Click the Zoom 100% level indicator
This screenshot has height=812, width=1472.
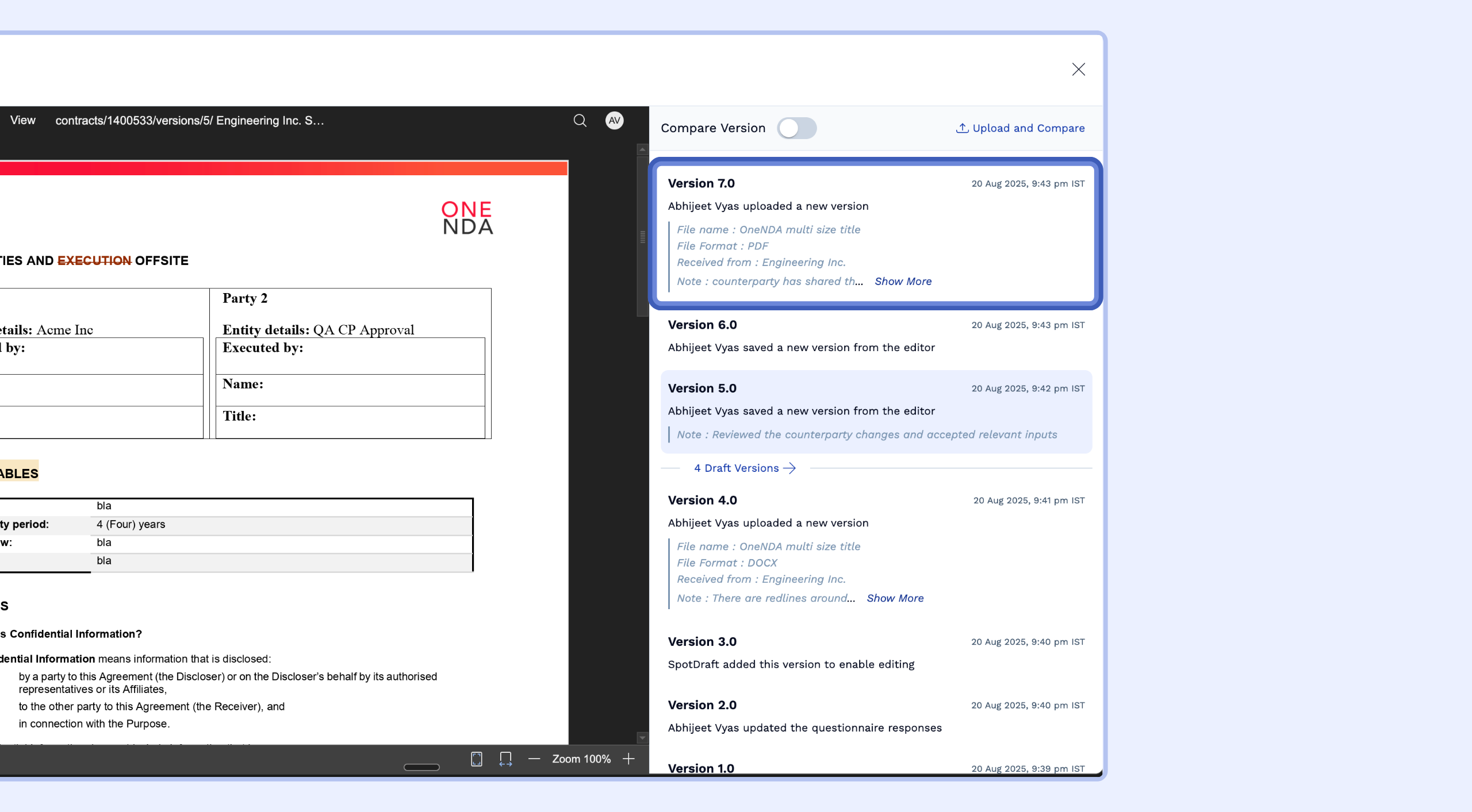[x=581, y=759]
